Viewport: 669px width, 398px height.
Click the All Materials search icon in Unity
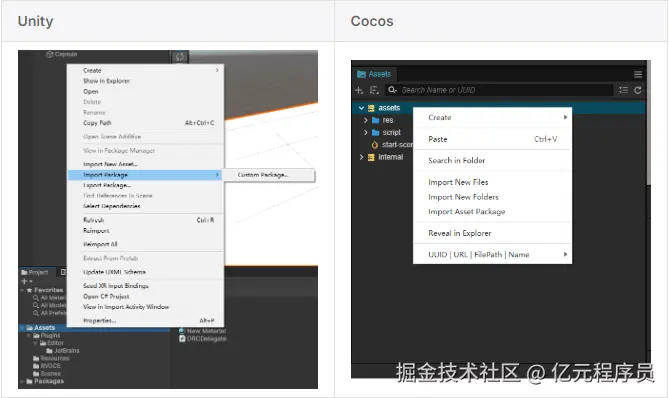[x=36, y=298]
